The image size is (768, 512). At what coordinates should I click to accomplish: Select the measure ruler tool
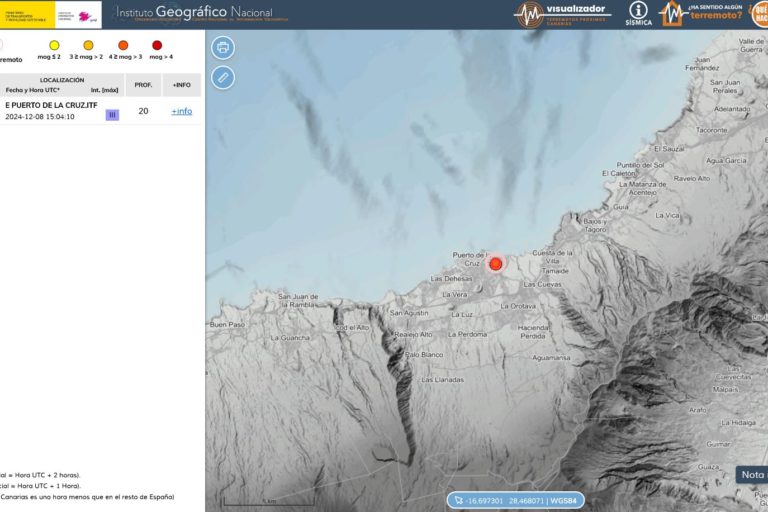pos(223,77)
